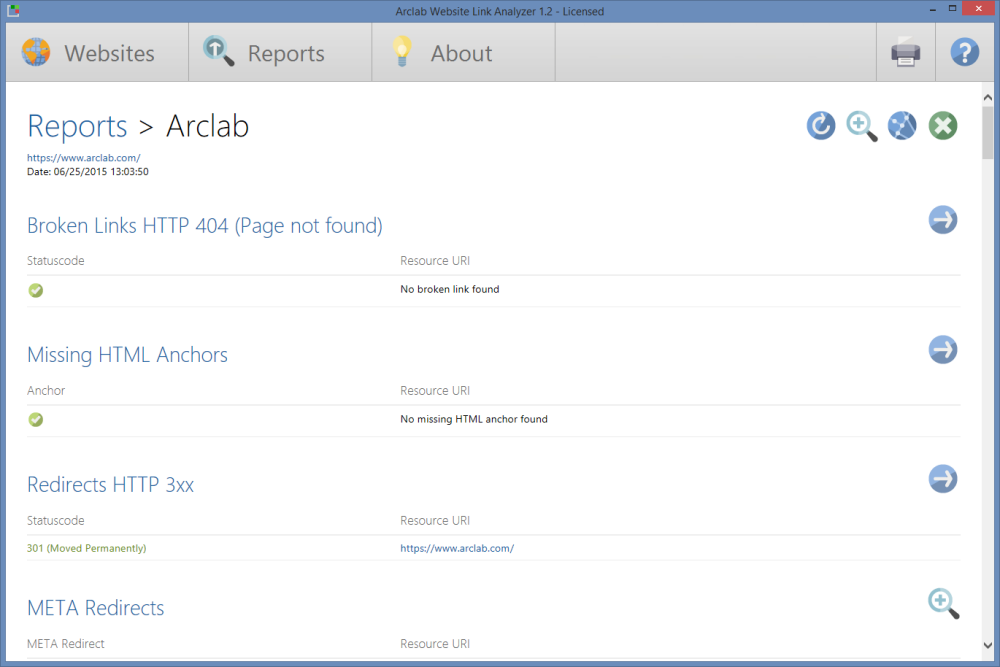This screenshot has height=667, width=1000.
Task: Open the About tab
Action: [x=463, y=53]
